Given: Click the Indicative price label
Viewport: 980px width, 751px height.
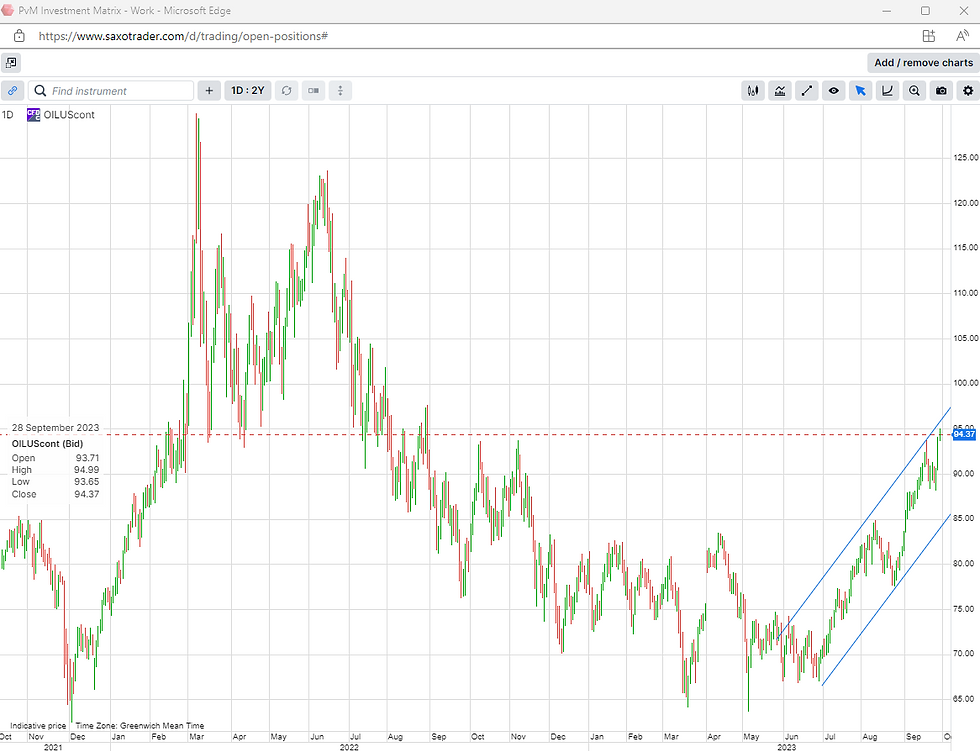Looking at the screenshot, I should [x=38, y=726].
